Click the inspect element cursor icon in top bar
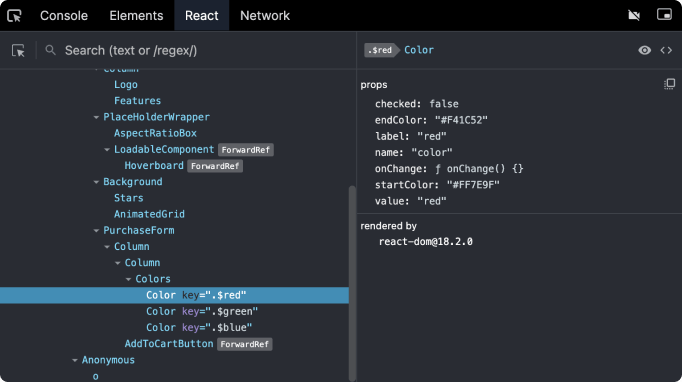Image resolution: width=682 pixels, height=382 pixels. click(x=14, y=16)
